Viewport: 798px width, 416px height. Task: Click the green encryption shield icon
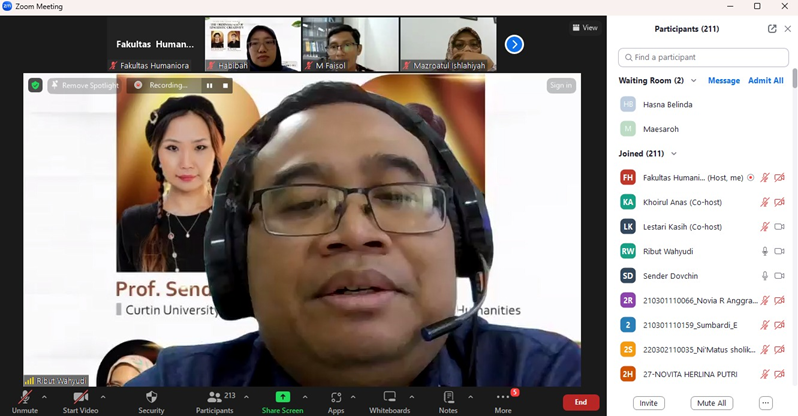coord(36,85)
